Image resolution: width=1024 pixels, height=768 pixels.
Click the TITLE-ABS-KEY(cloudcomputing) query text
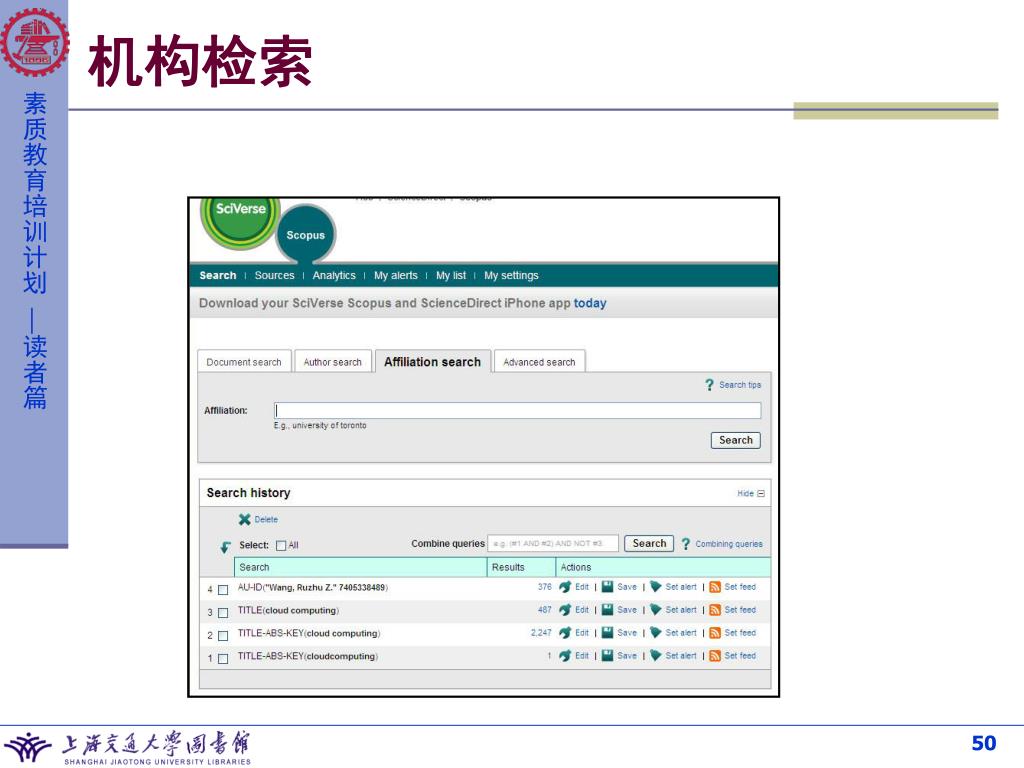[x=308, y=656]
